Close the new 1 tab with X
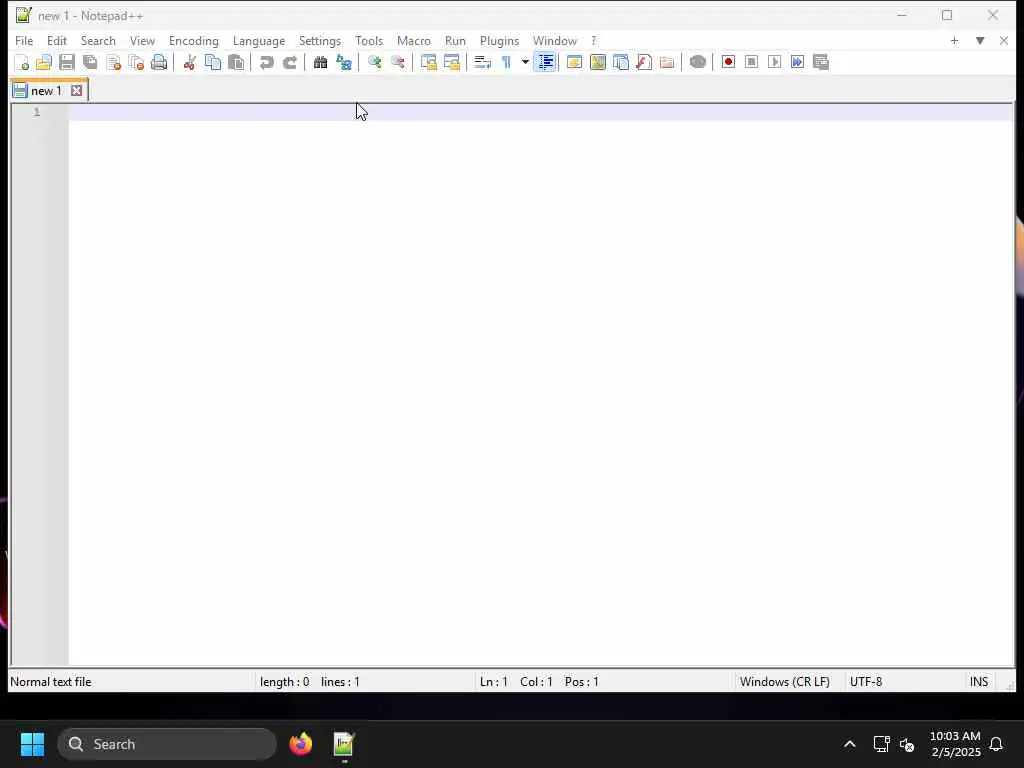The image size is (1024, 768). click(76, 91)
